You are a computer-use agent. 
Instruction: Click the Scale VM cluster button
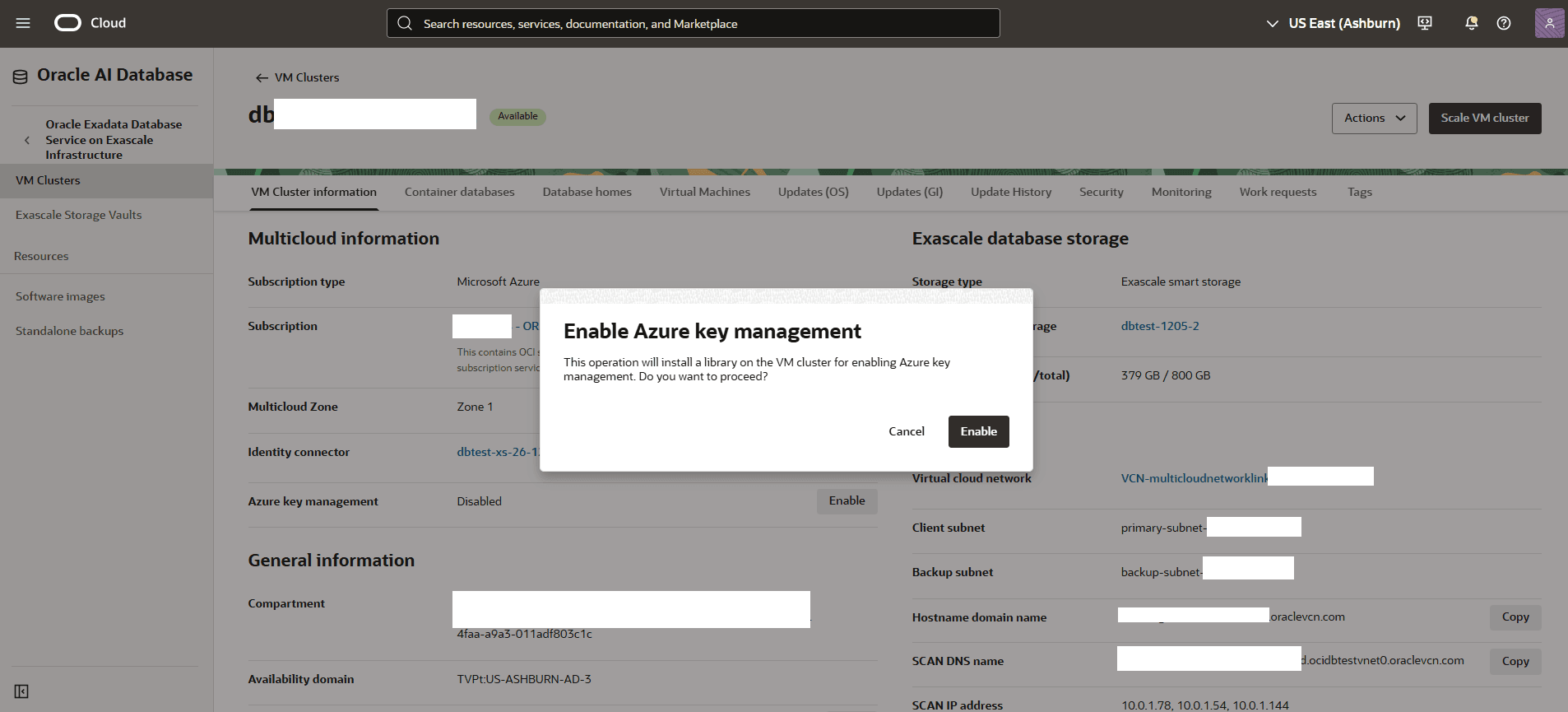(1484, 119)
